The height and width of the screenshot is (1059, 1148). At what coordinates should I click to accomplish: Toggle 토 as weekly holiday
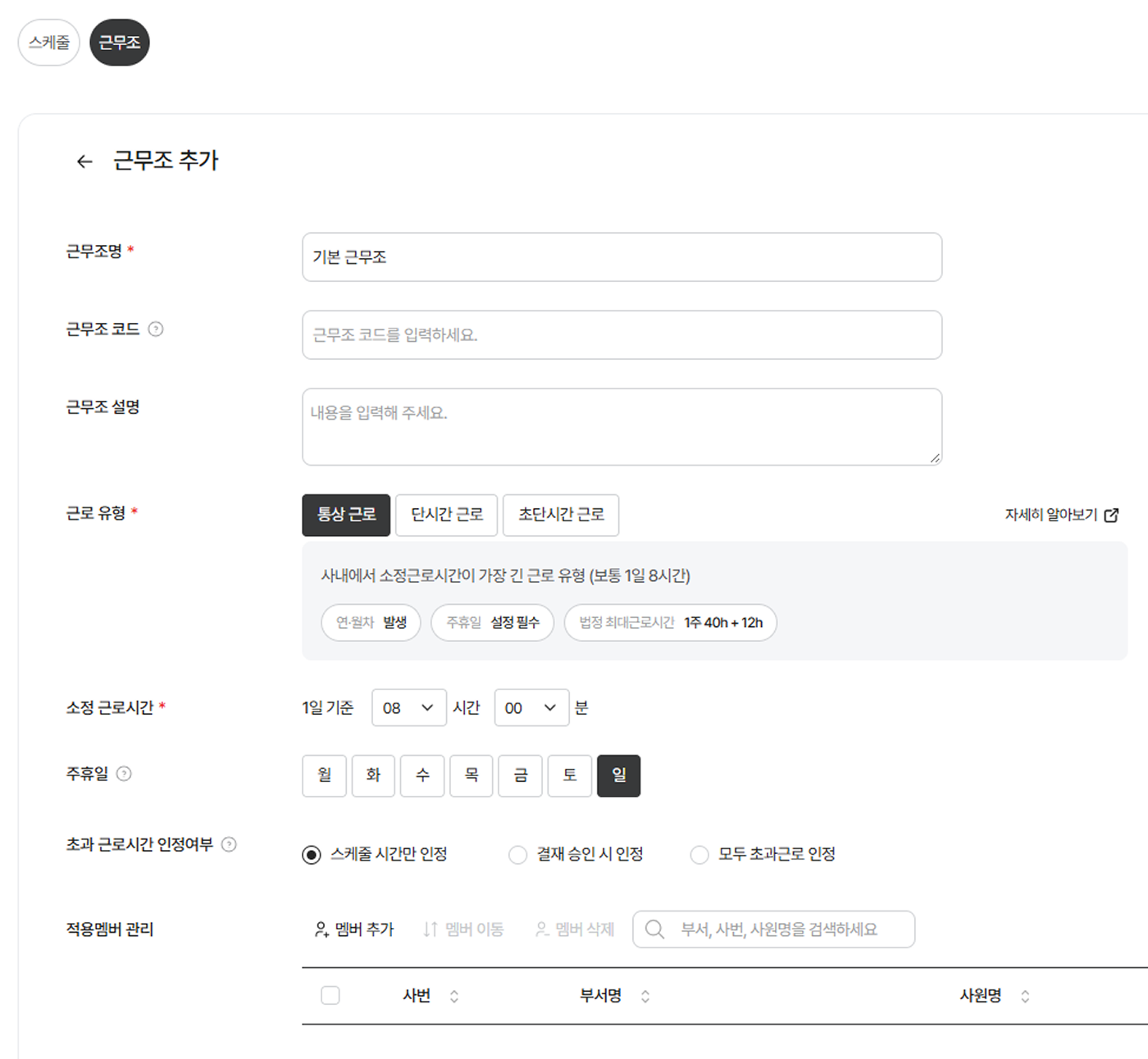570,775
